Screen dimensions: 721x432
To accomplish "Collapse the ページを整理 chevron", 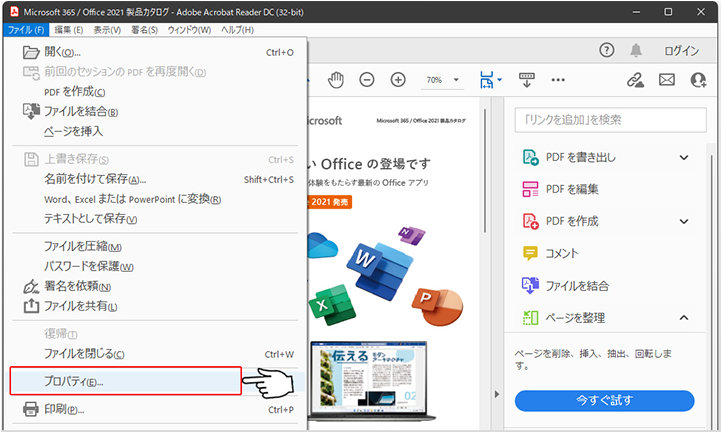I will tap(684, 317).
